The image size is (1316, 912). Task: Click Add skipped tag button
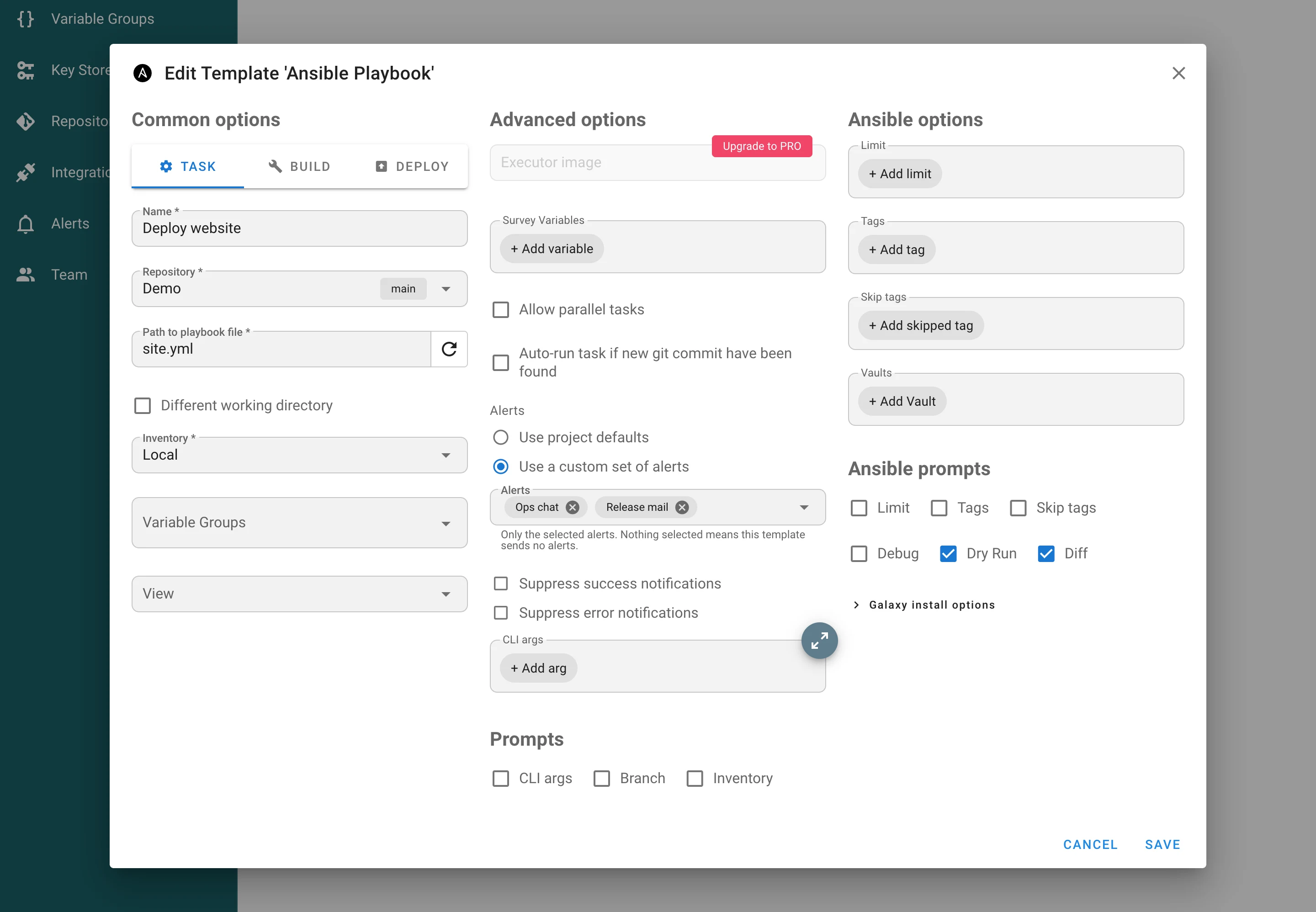pos(921,326)
